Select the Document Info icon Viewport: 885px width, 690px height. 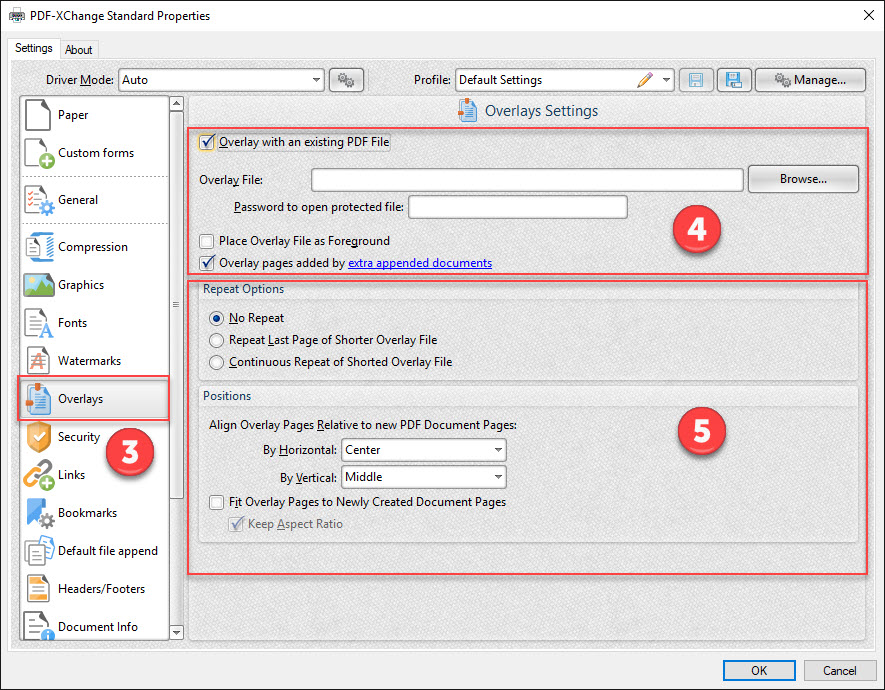[x=39, y=626]
